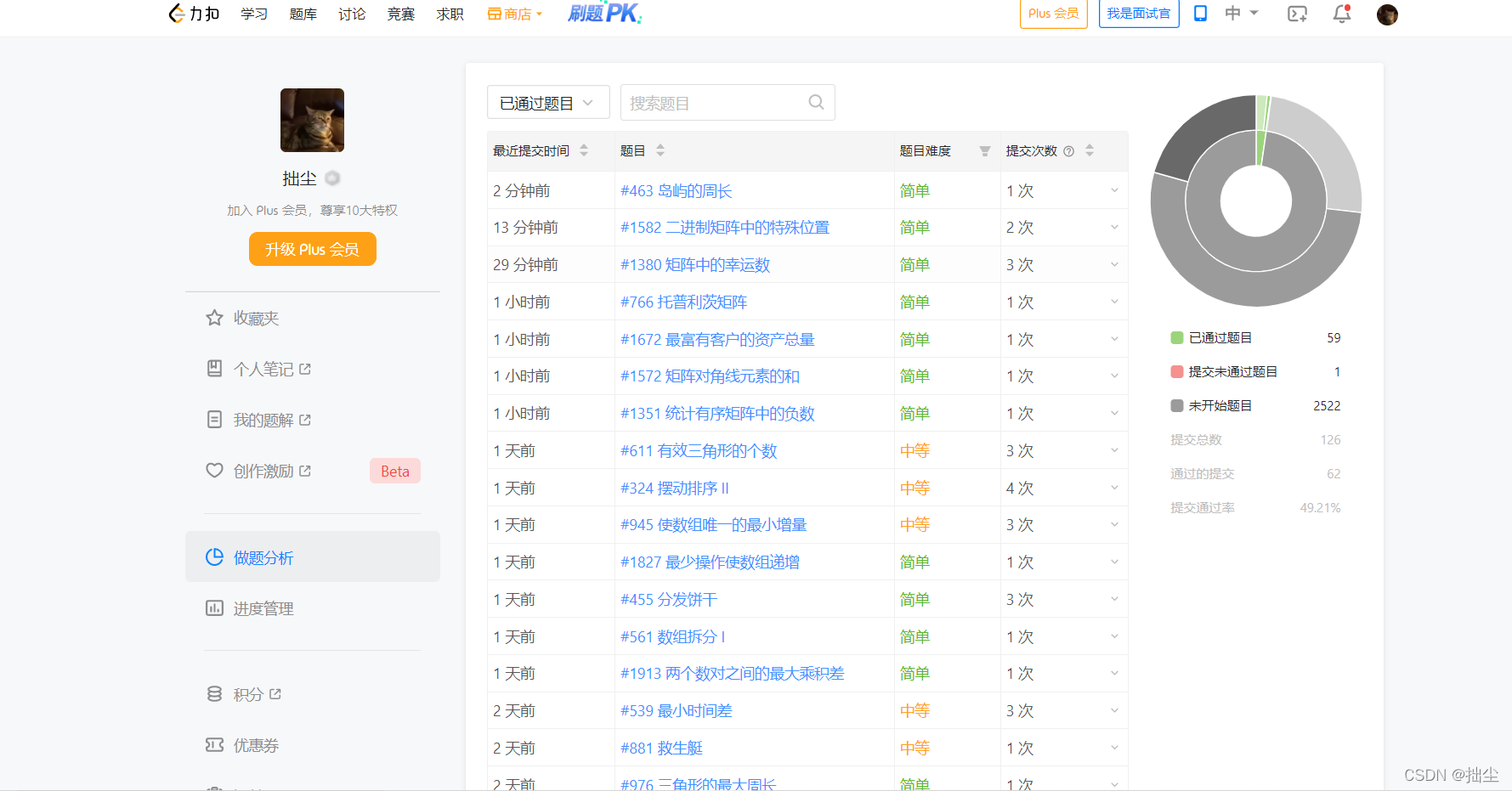The height and width of the screenshot is (791, 1512).
Task: Click the 收藏夹 star icon
Action: 214,318
